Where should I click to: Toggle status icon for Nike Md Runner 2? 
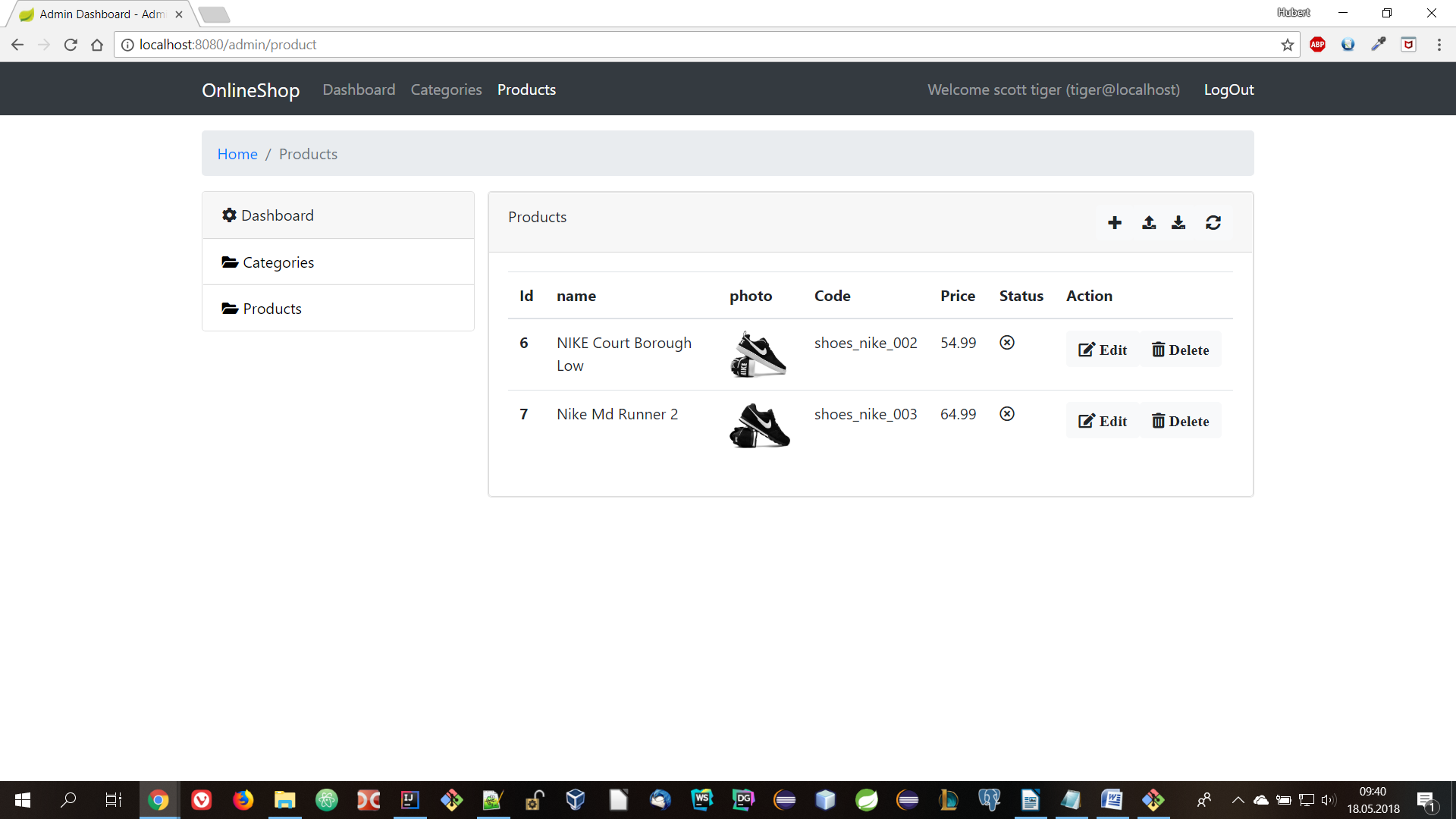click(1006, 414)
